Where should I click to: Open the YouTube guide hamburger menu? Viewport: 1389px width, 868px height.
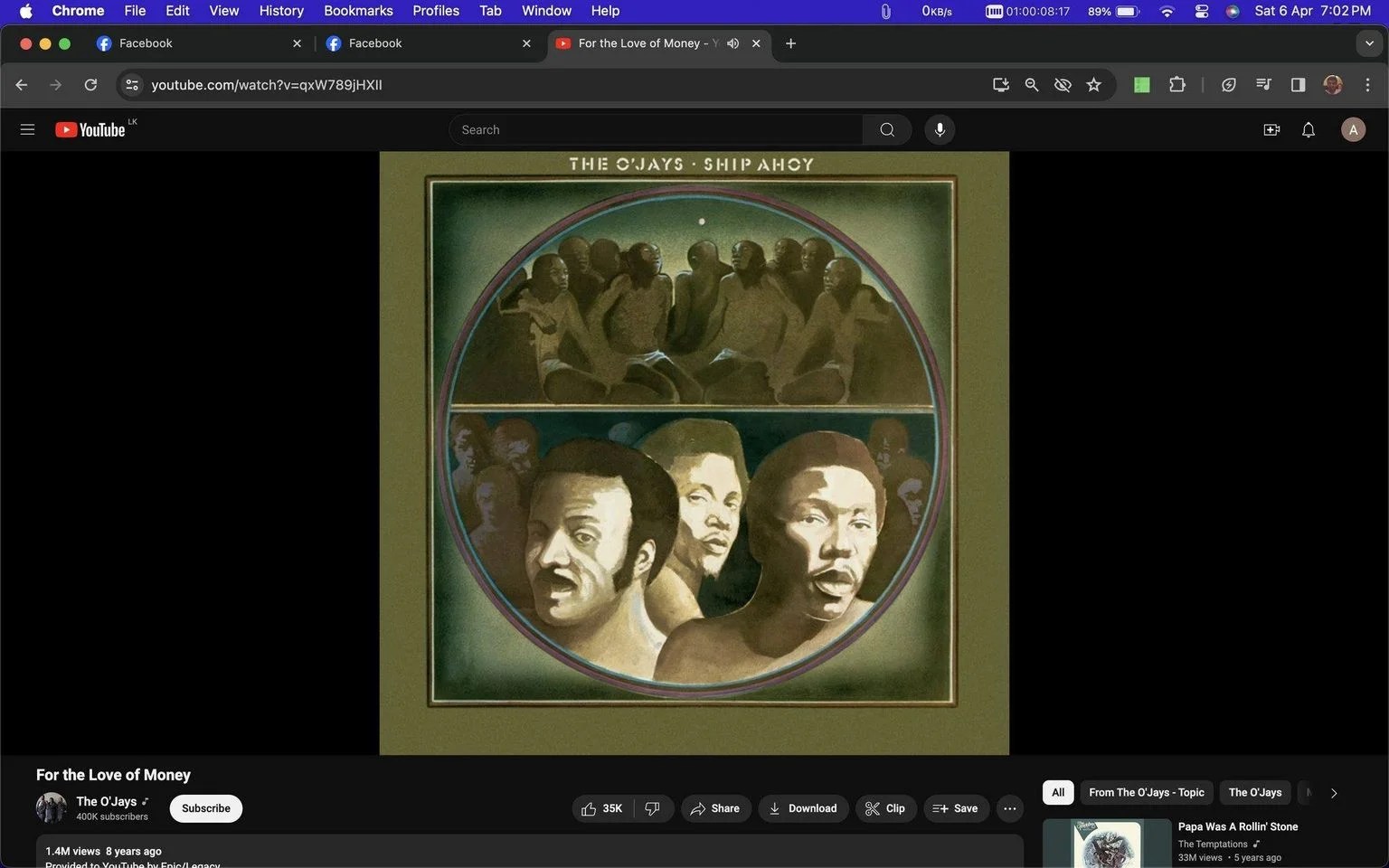(27, 129)
